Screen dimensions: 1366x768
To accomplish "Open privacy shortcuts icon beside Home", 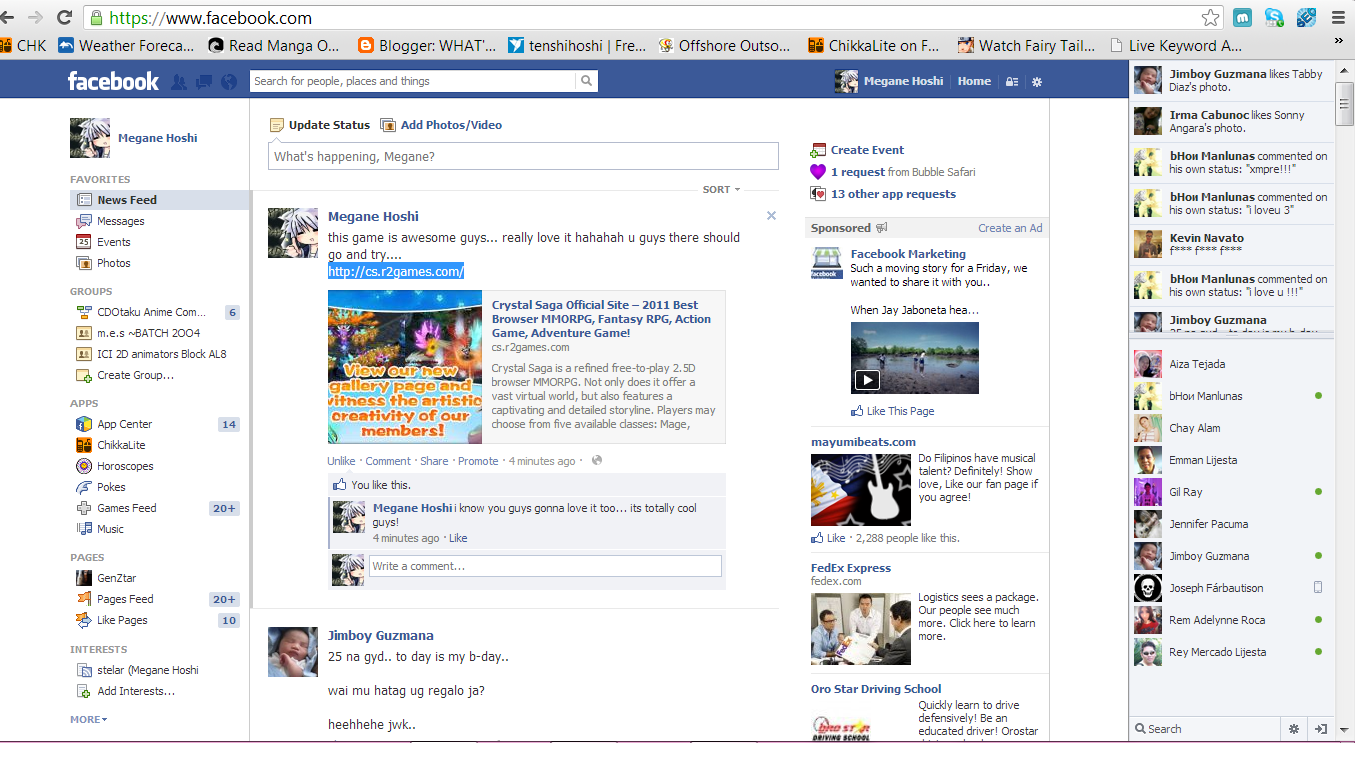I will pyautogui.click(x=1012, y=82).
